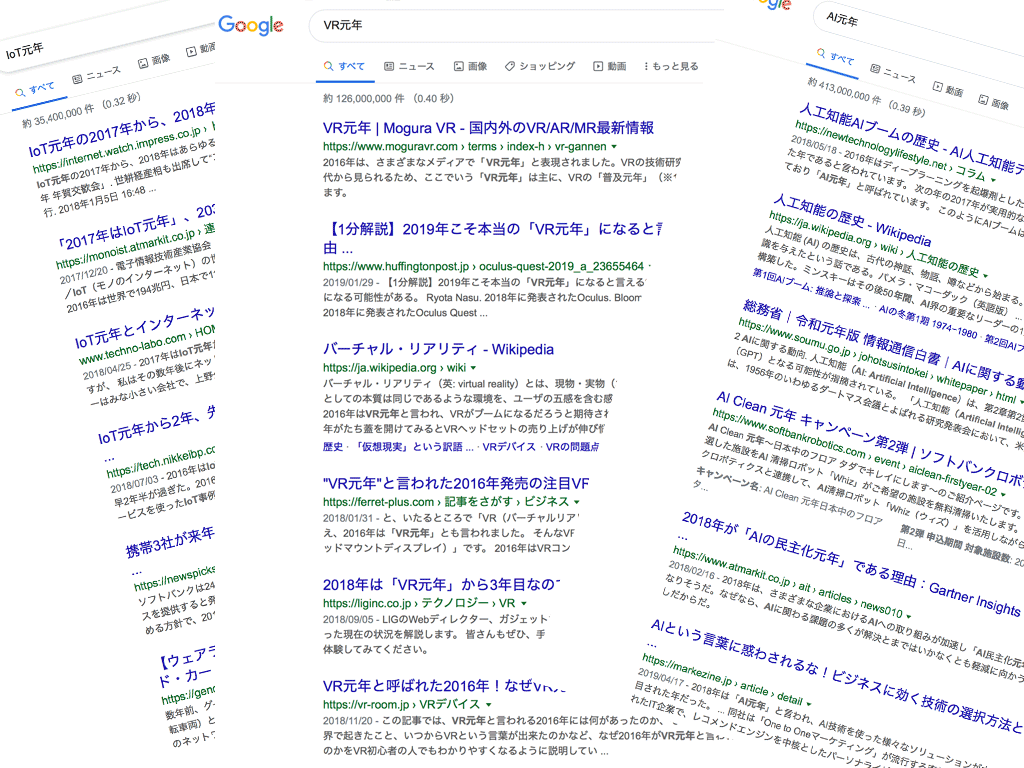Expand the arrow beside ja.wikipedia.org › wiki in VR results
This screenshot has height=768, width=1024.
[x=473, y=368]
